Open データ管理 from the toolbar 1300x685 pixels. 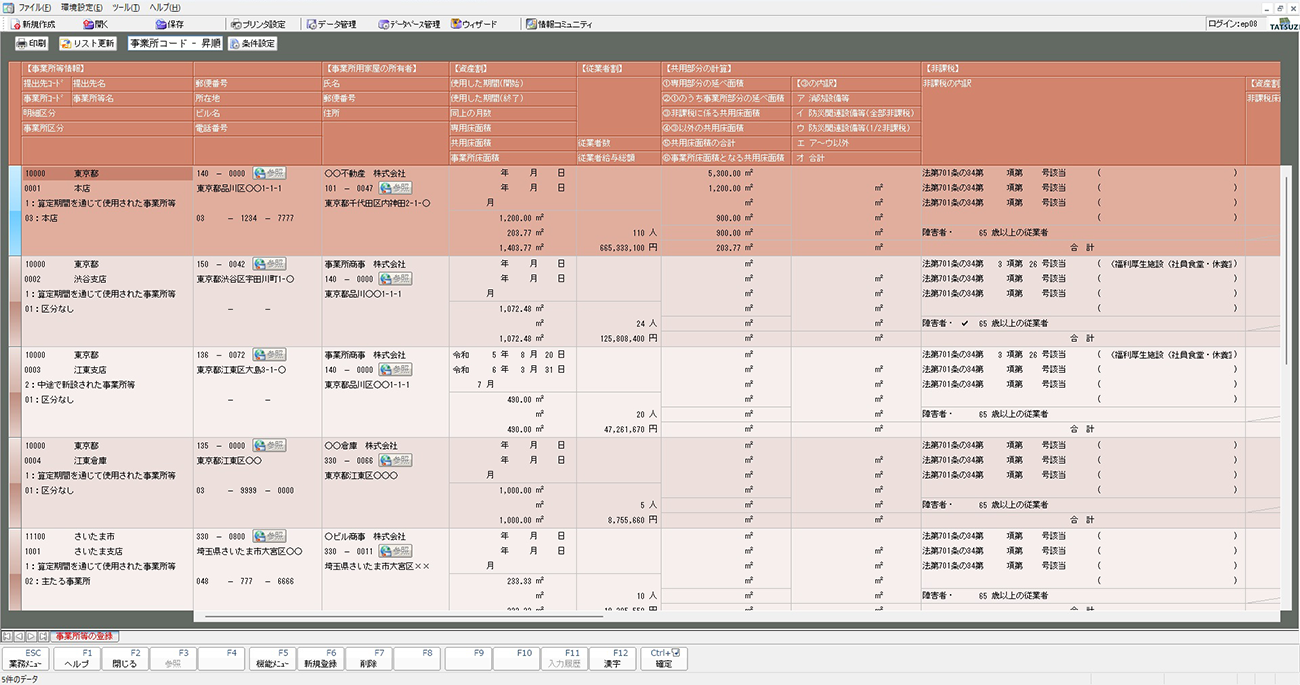331,24
